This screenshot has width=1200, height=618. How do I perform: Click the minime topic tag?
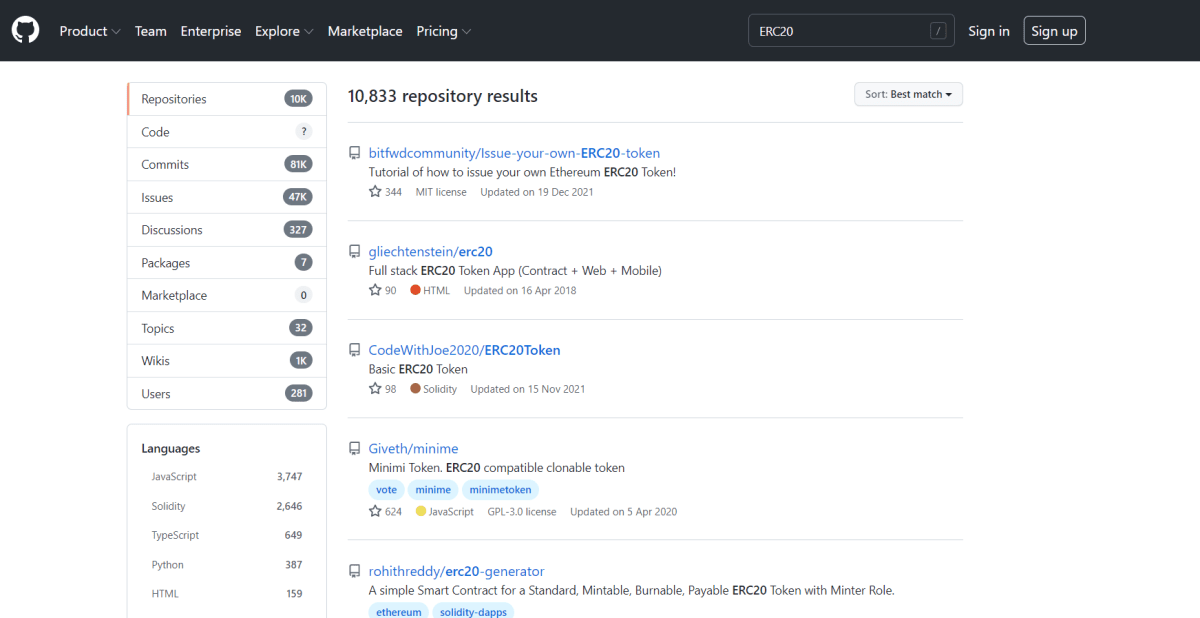(433, 490)
